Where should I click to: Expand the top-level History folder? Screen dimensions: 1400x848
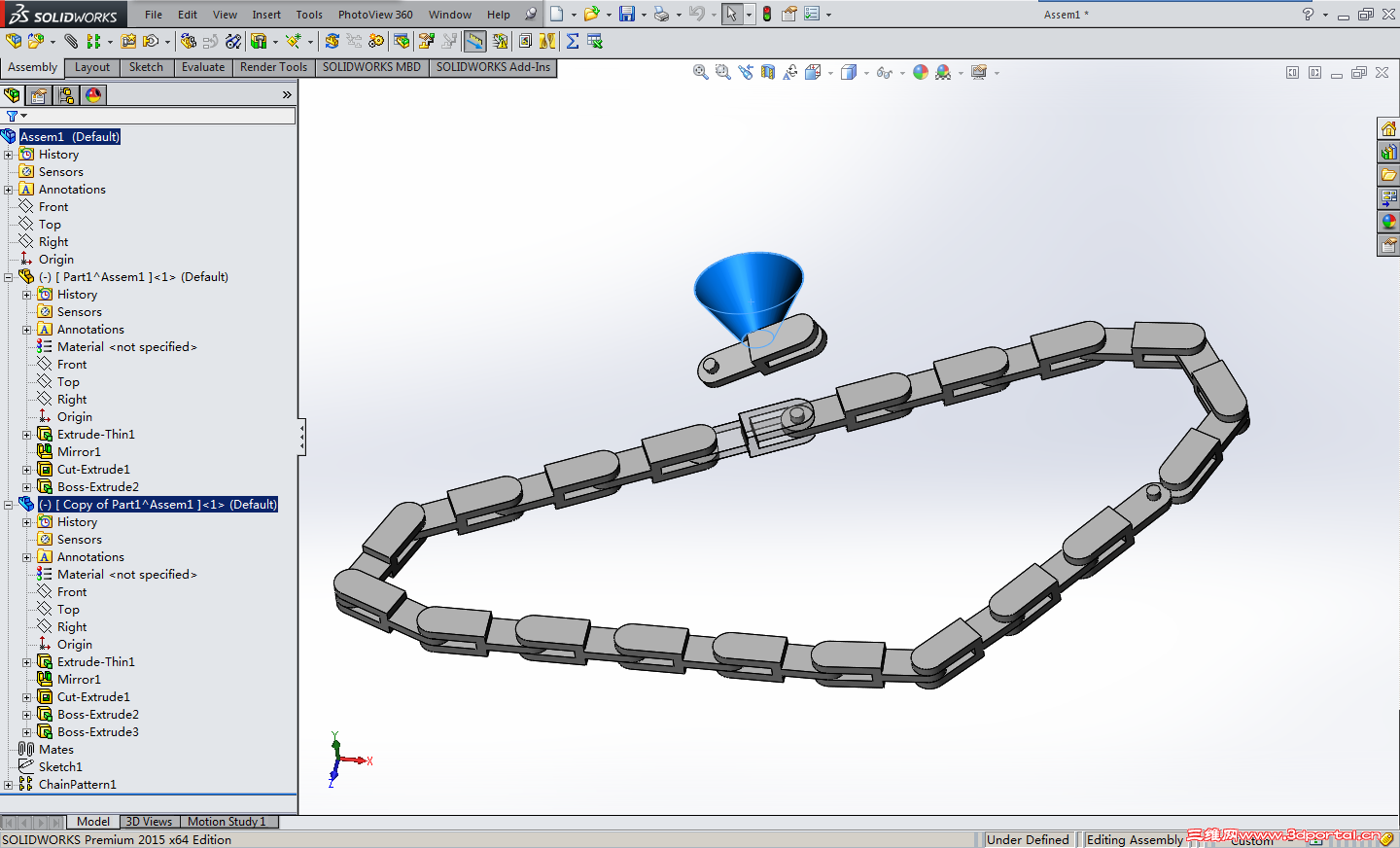(9, 155)
